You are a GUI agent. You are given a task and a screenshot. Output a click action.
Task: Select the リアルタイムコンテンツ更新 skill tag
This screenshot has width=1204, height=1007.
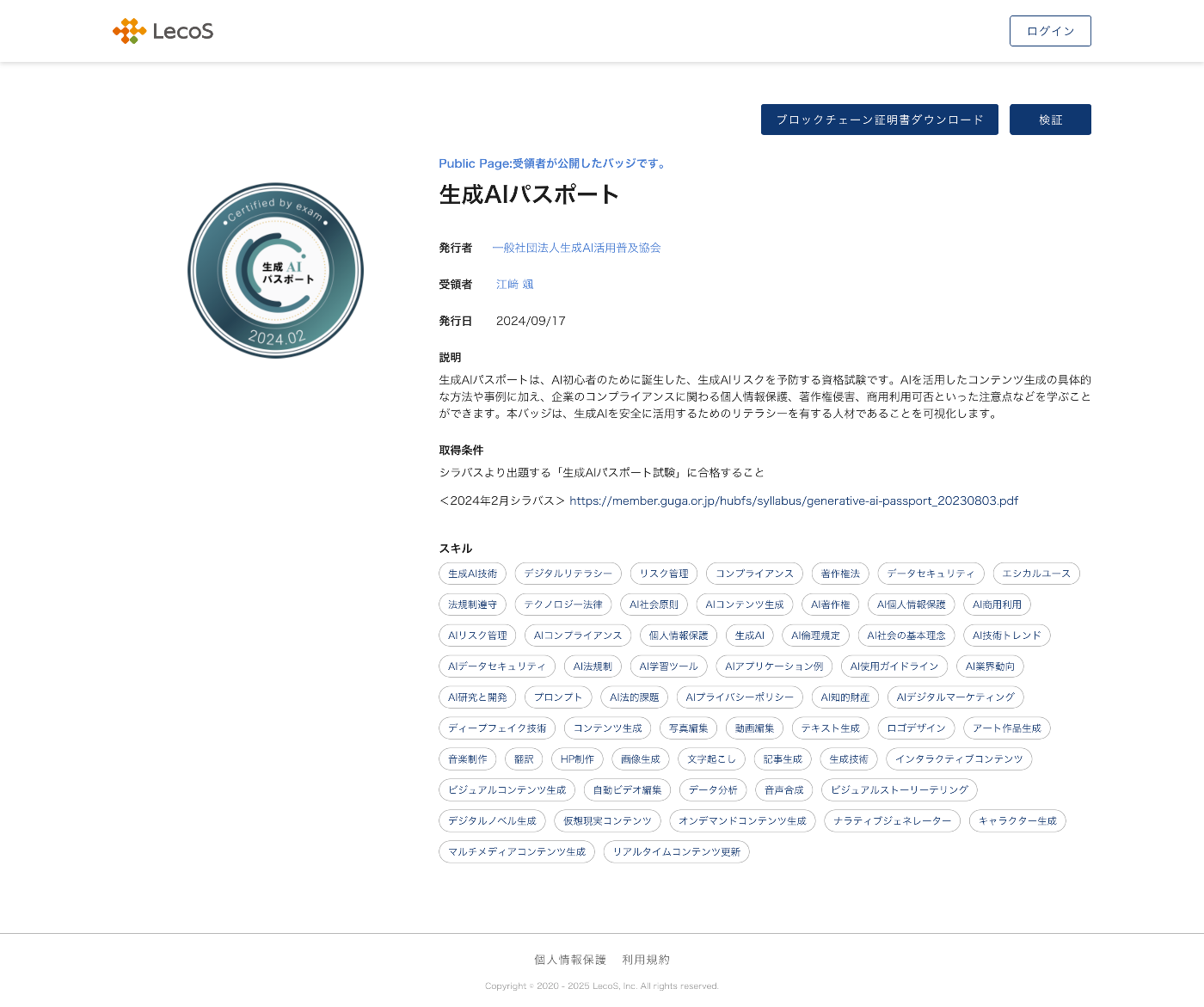click(x=676, y=852)
